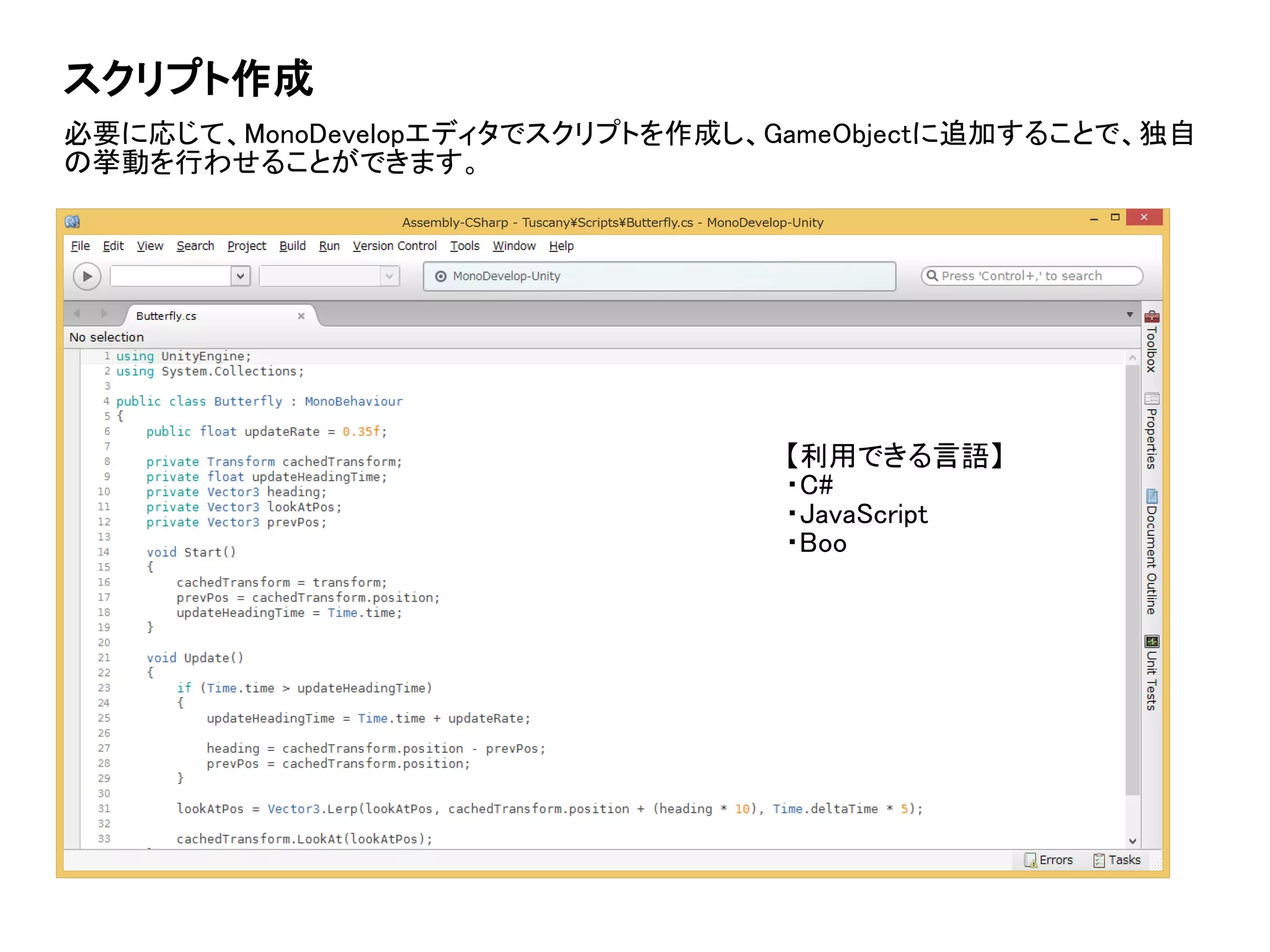Show the Errors pad
The height and width of the screenshot is (952, 1270).
(1048, 860)
